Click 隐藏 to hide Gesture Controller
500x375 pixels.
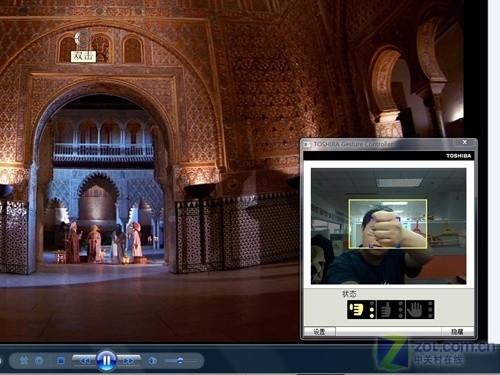click(457, 332)
